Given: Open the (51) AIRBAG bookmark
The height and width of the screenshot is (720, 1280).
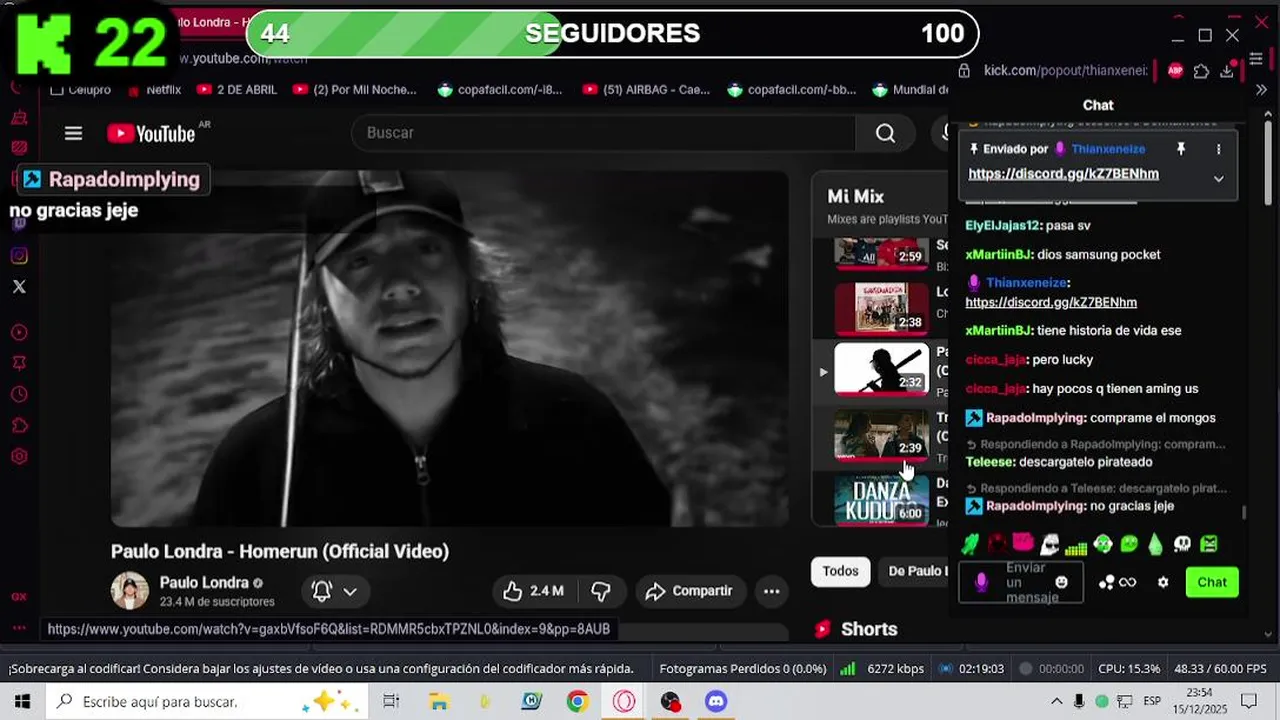Looking at the screenshot, I should click(x=646, y=89).
